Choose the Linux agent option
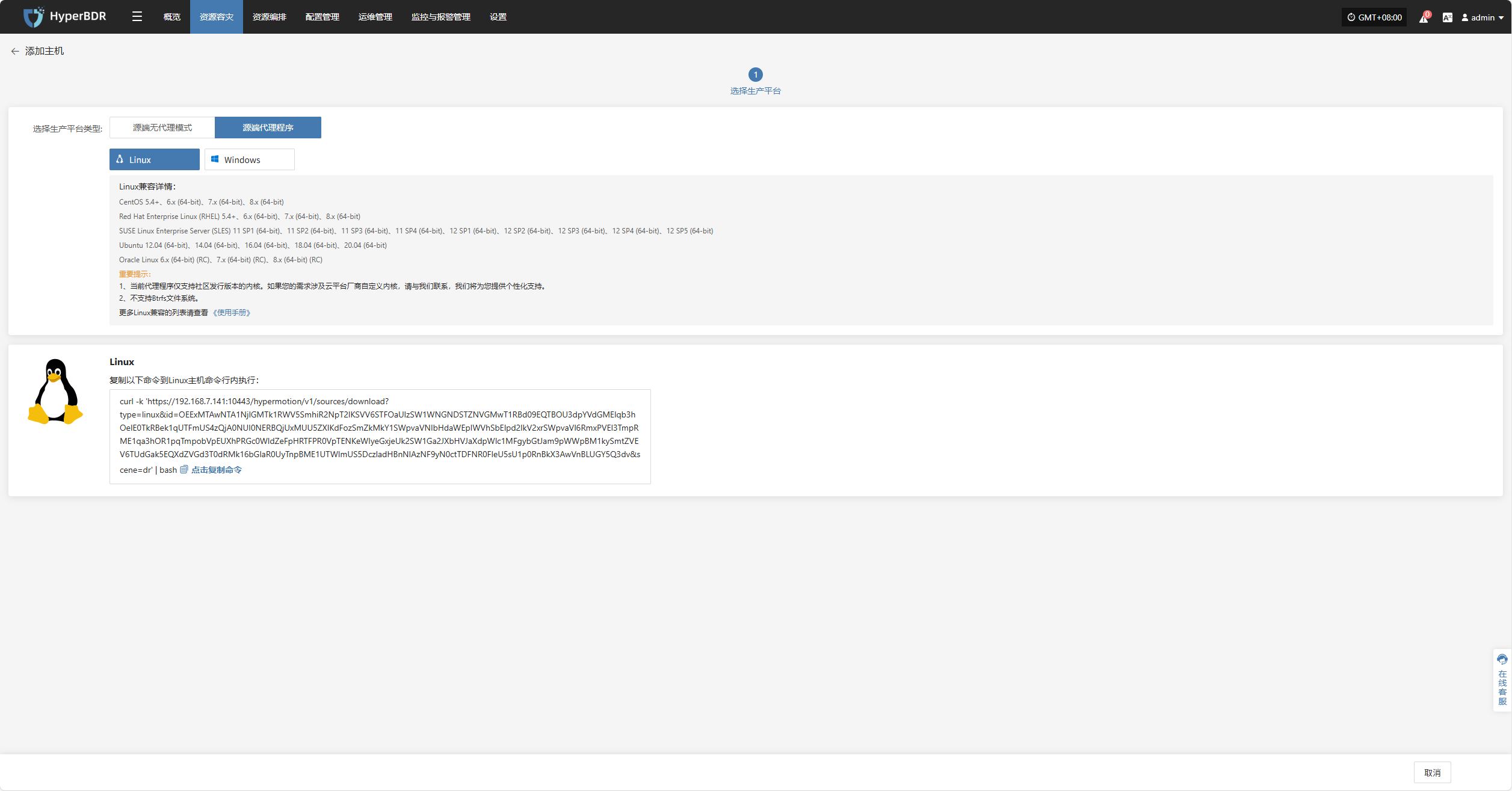The image size is (1512, 791). point(155,159)
